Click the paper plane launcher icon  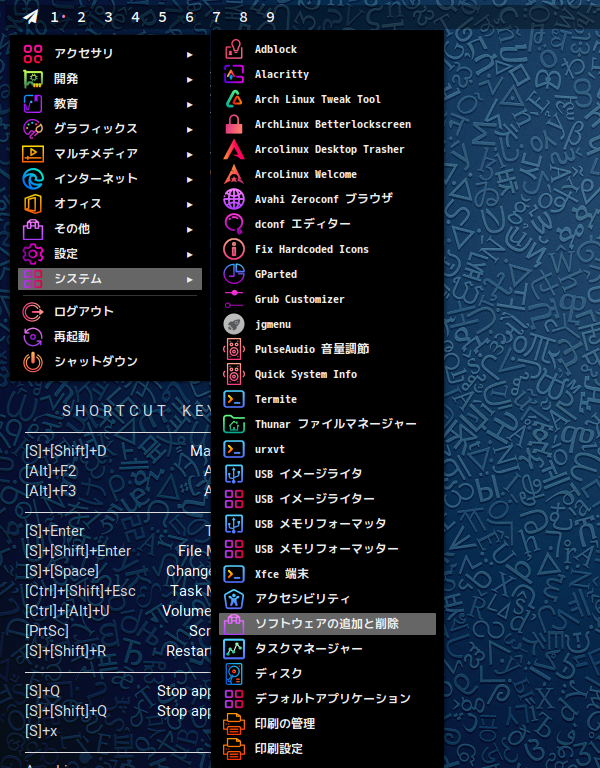coord(30,17)
